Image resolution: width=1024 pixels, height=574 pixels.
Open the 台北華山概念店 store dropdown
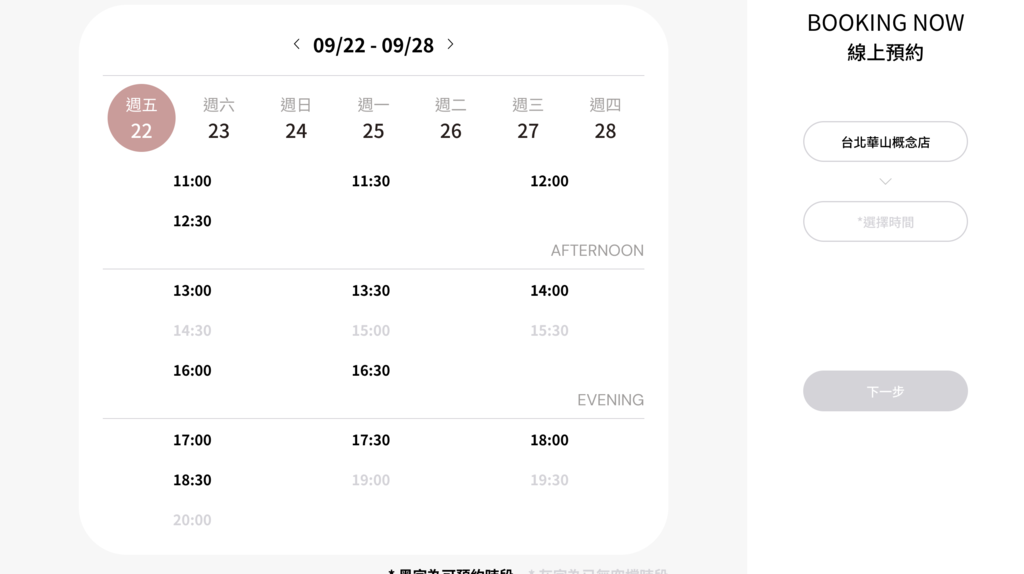point(885,142)
